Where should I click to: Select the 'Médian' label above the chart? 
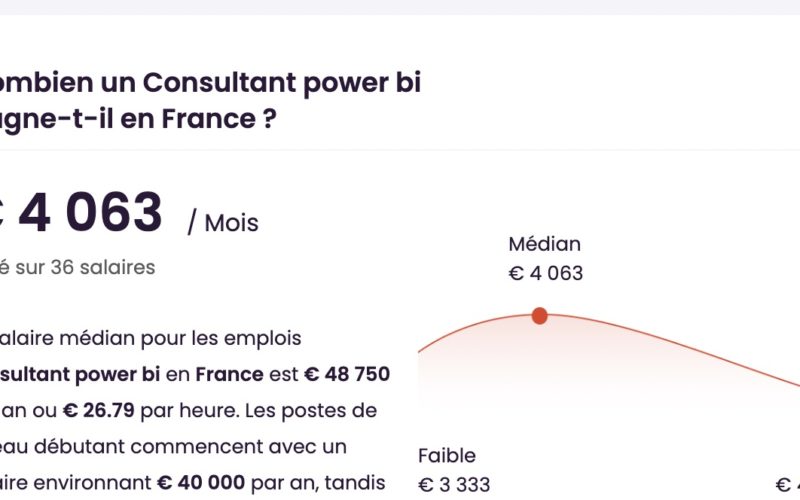(x=544, y=244)
